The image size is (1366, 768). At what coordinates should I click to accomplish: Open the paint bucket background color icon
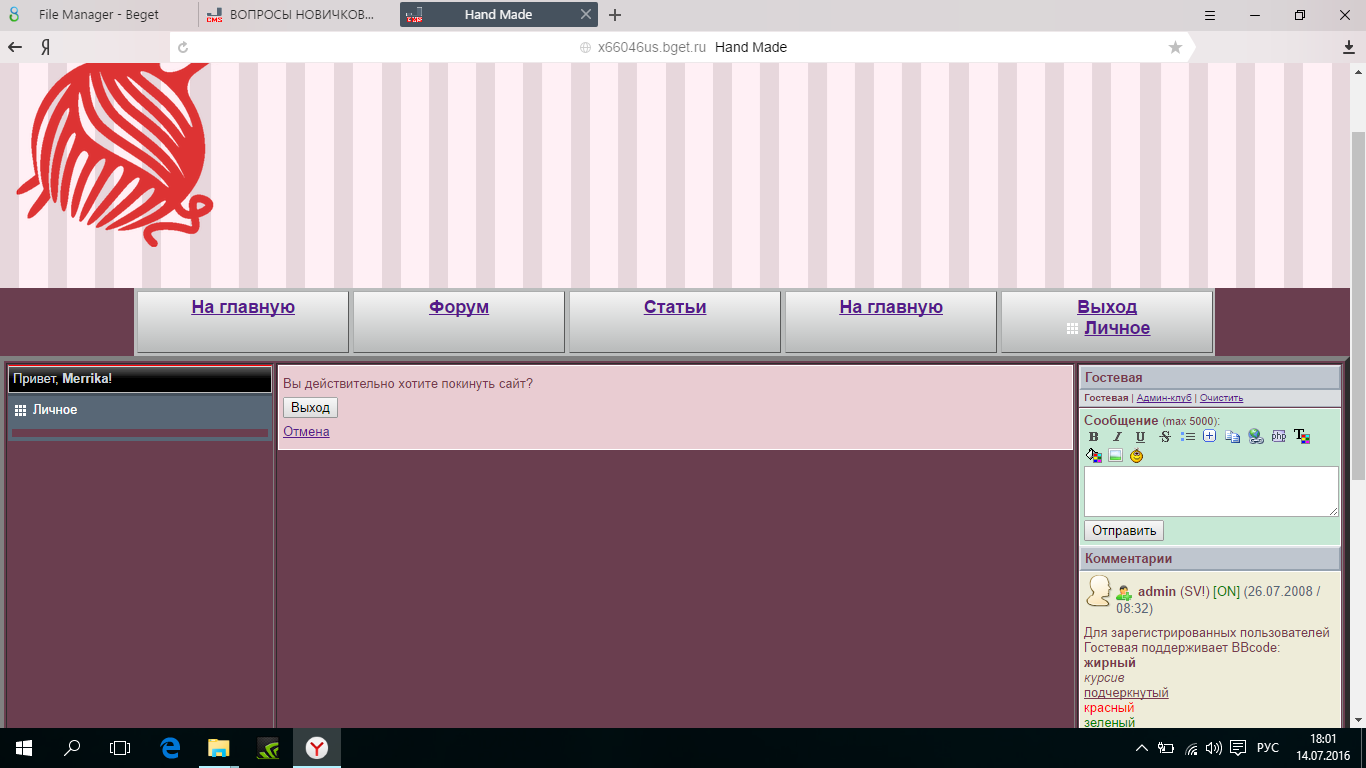pos(1094,456)
